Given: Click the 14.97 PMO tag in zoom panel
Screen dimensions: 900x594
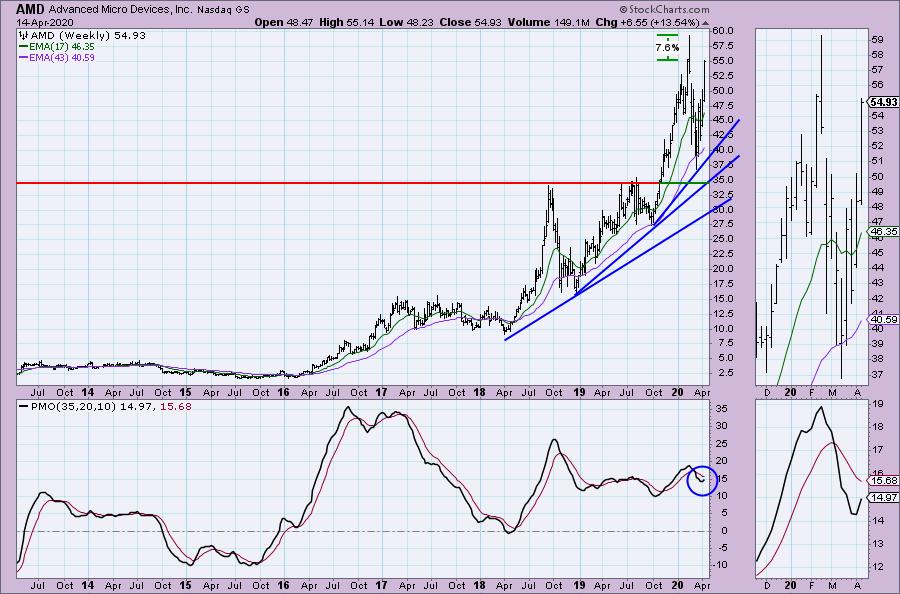Looking at the screenshot, I should point(883,497).
